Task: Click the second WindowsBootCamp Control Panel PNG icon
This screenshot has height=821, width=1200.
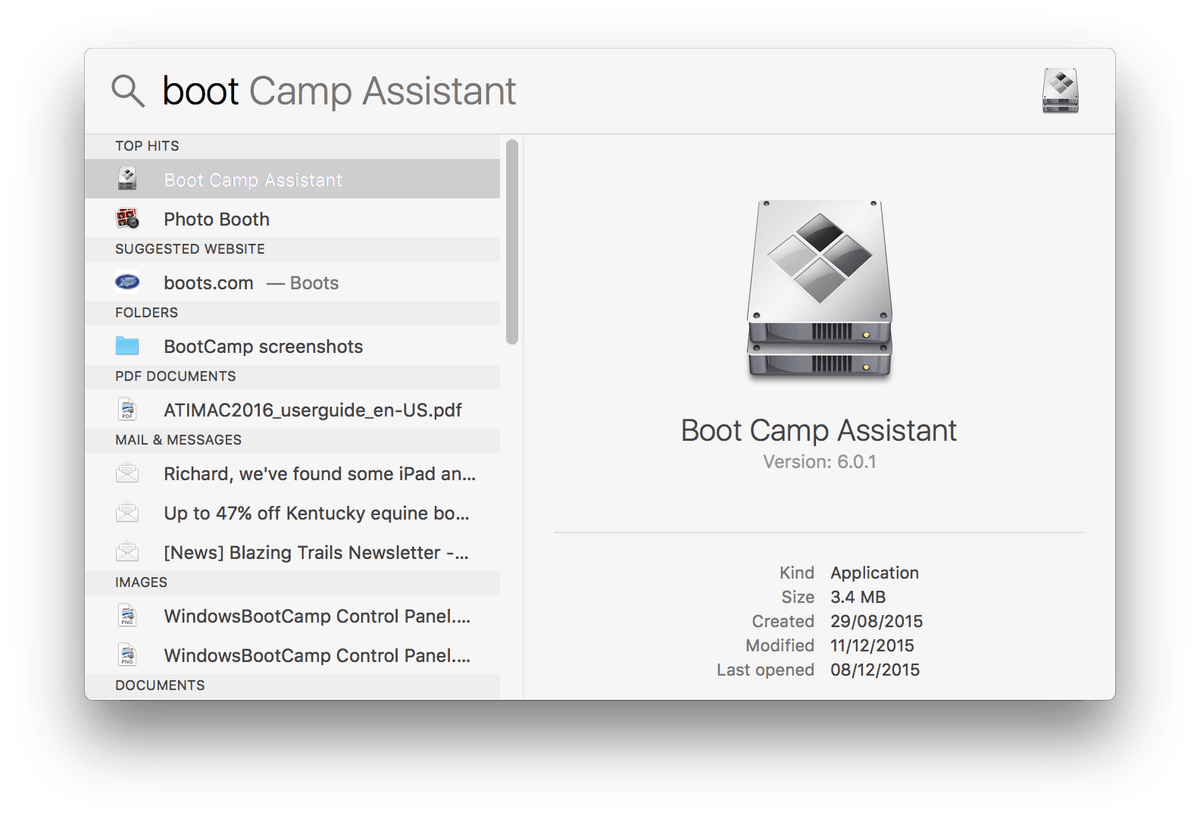Action: click(127, 656)
